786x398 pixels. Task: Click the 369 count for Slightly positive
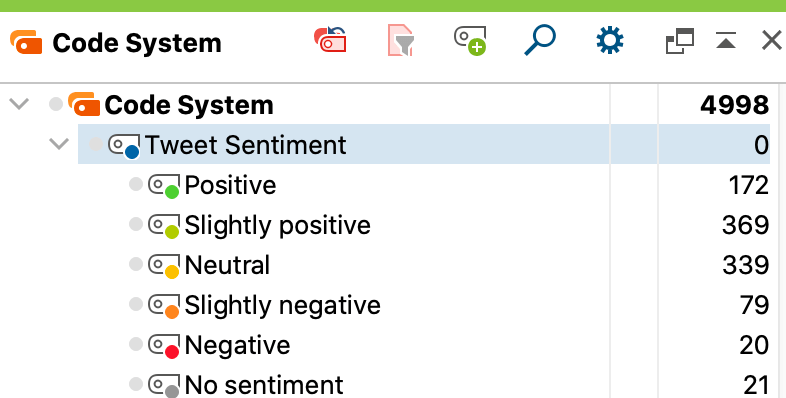(x=745, y=225)
